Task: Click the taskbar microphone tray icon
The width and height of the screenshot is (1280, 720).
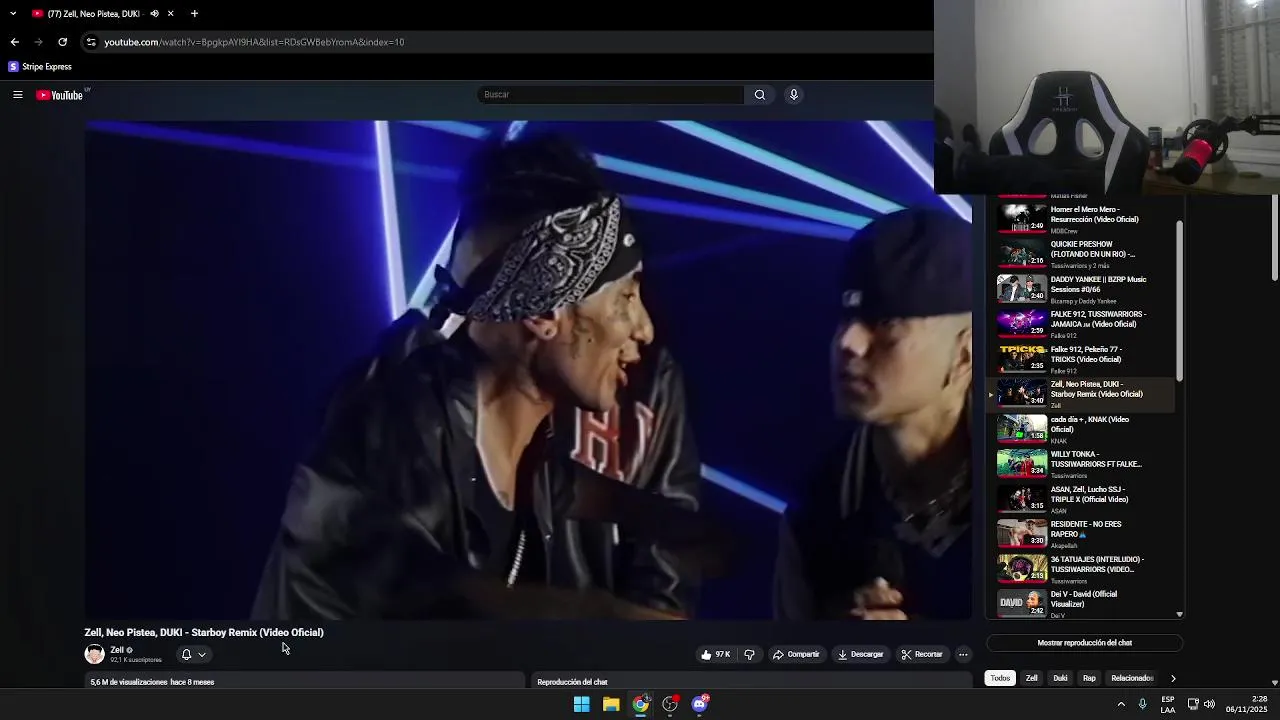Action: 1142,704
